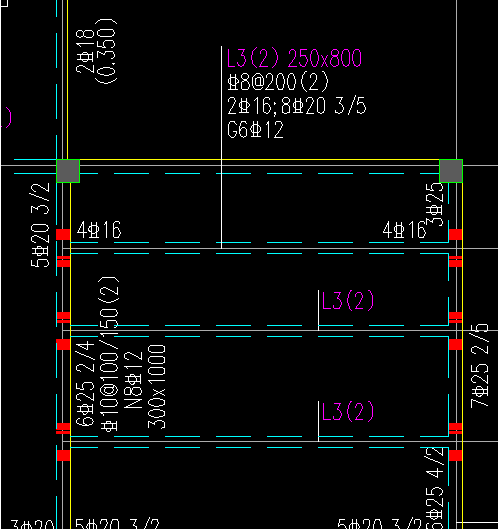Click the middle magenta L3(2) label
The width and height of the screenshot is (498, 529).
[x=348, y=300]
